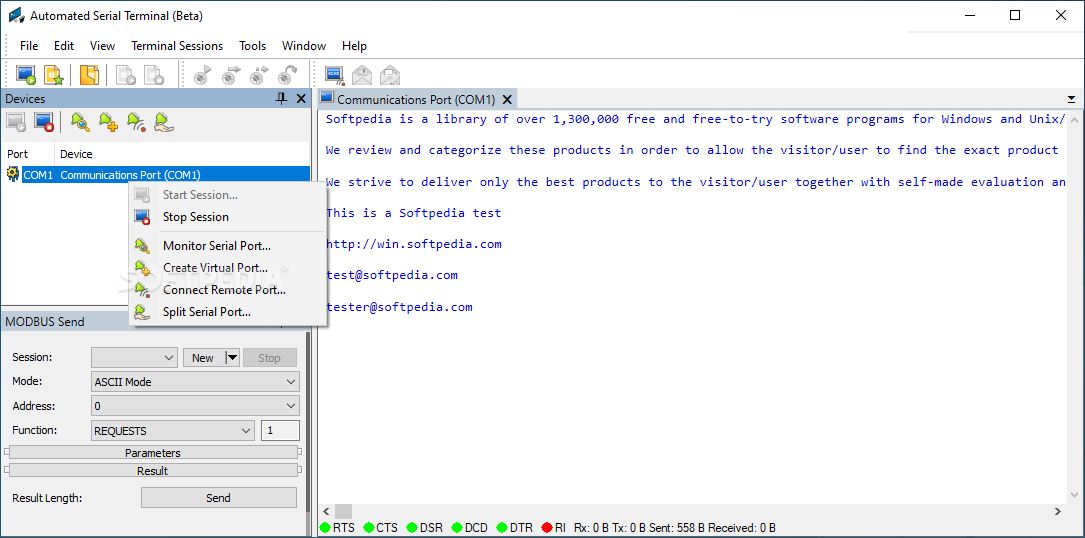Pin the Devices panel with pushpin icon

click(x=281, y=99)
